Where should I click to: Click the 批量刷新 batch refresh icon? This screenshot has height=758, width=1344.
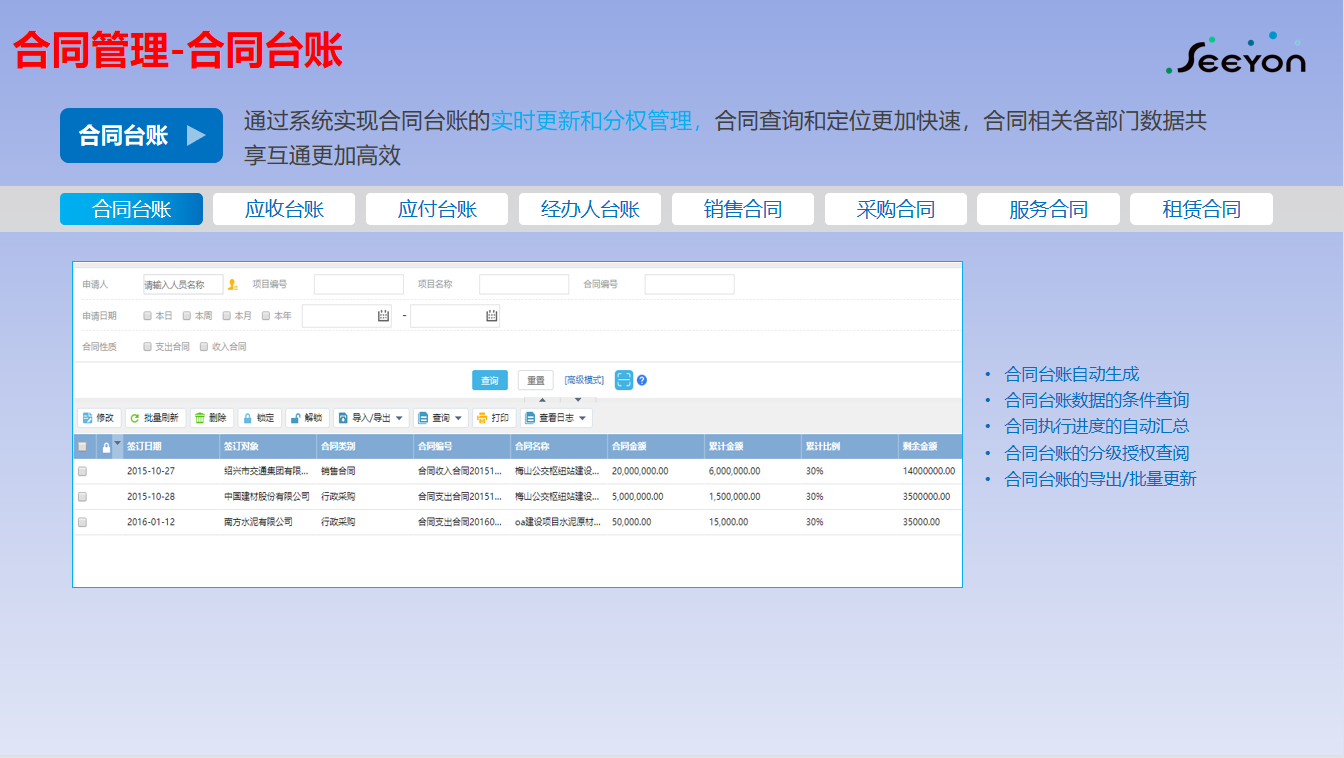[x=134, y=418]
